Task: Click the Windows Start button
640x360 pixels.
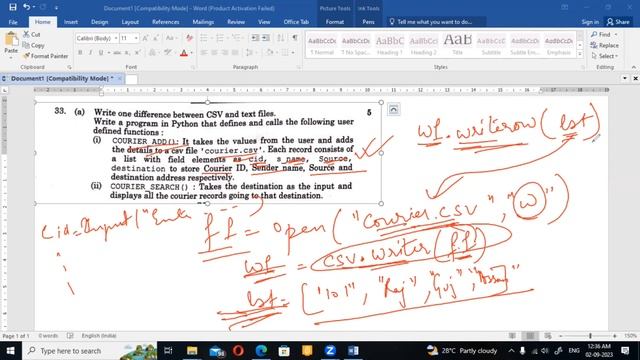Action: click(11, 351)
